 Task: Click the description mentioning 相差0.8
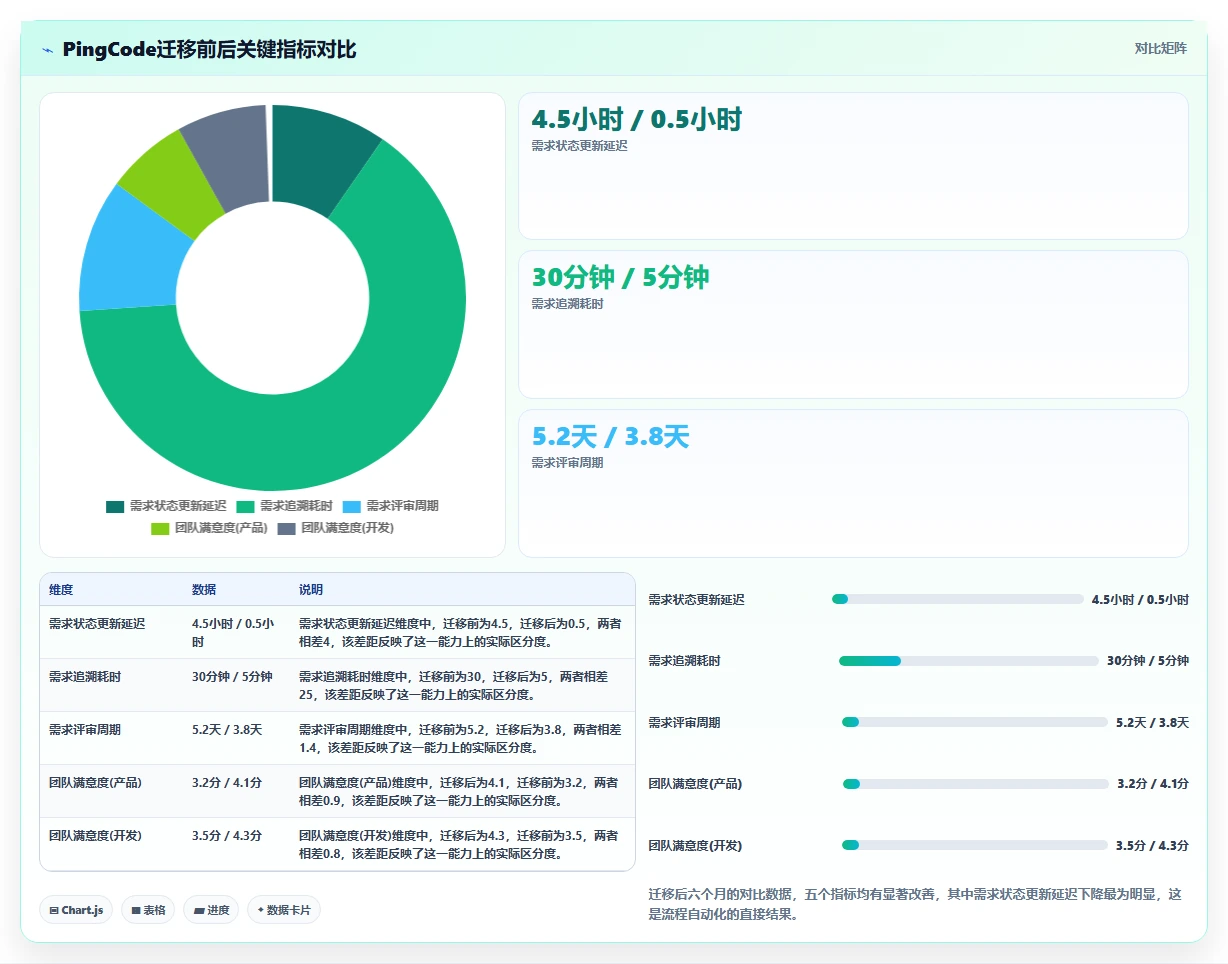tap(460, 844)
